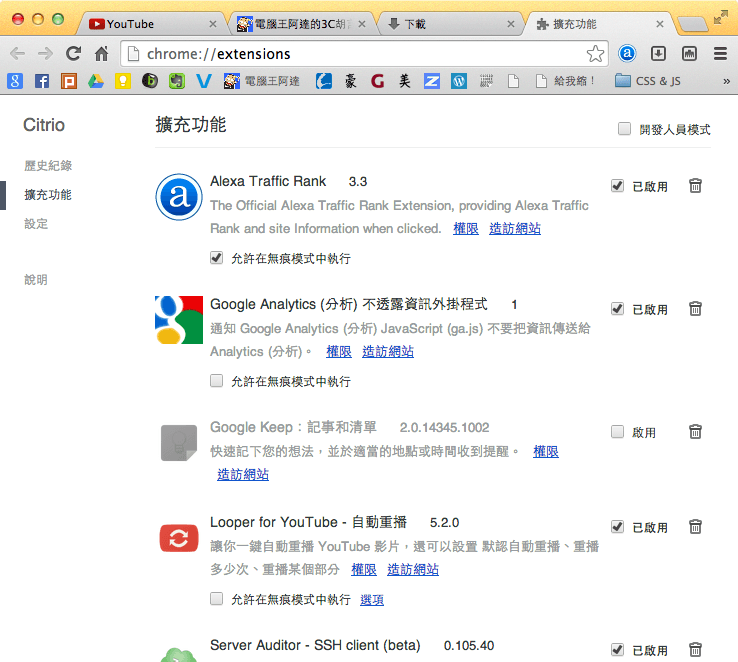
Task: Open 選項 for Looper for YouTube
Action: point(372,599)
